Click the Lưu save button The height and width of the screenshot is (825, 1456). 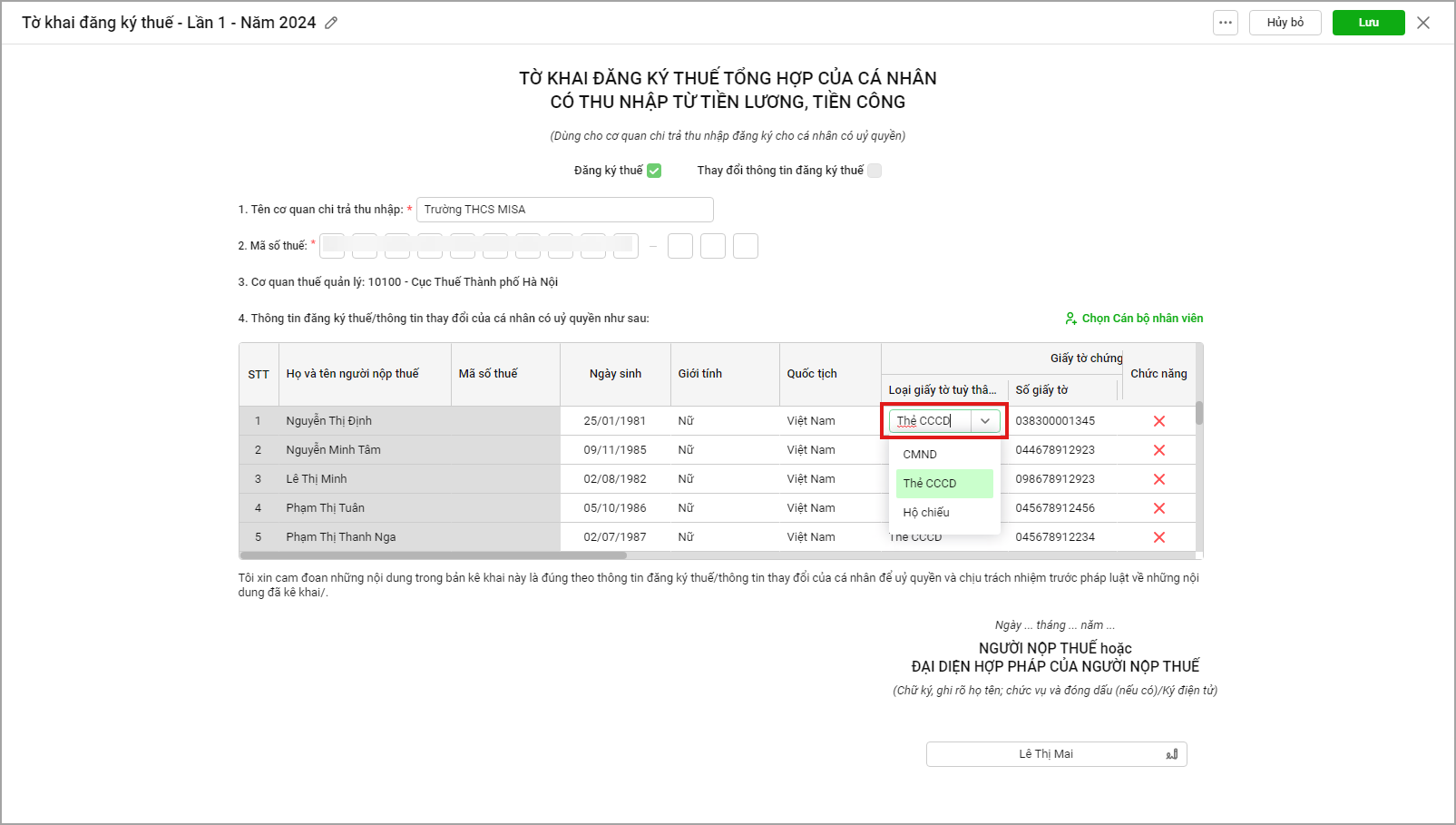1368,23
